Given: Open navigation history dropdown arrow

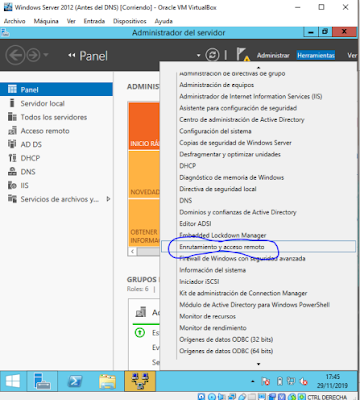Looking at the screenshot, I should [46, 55].
